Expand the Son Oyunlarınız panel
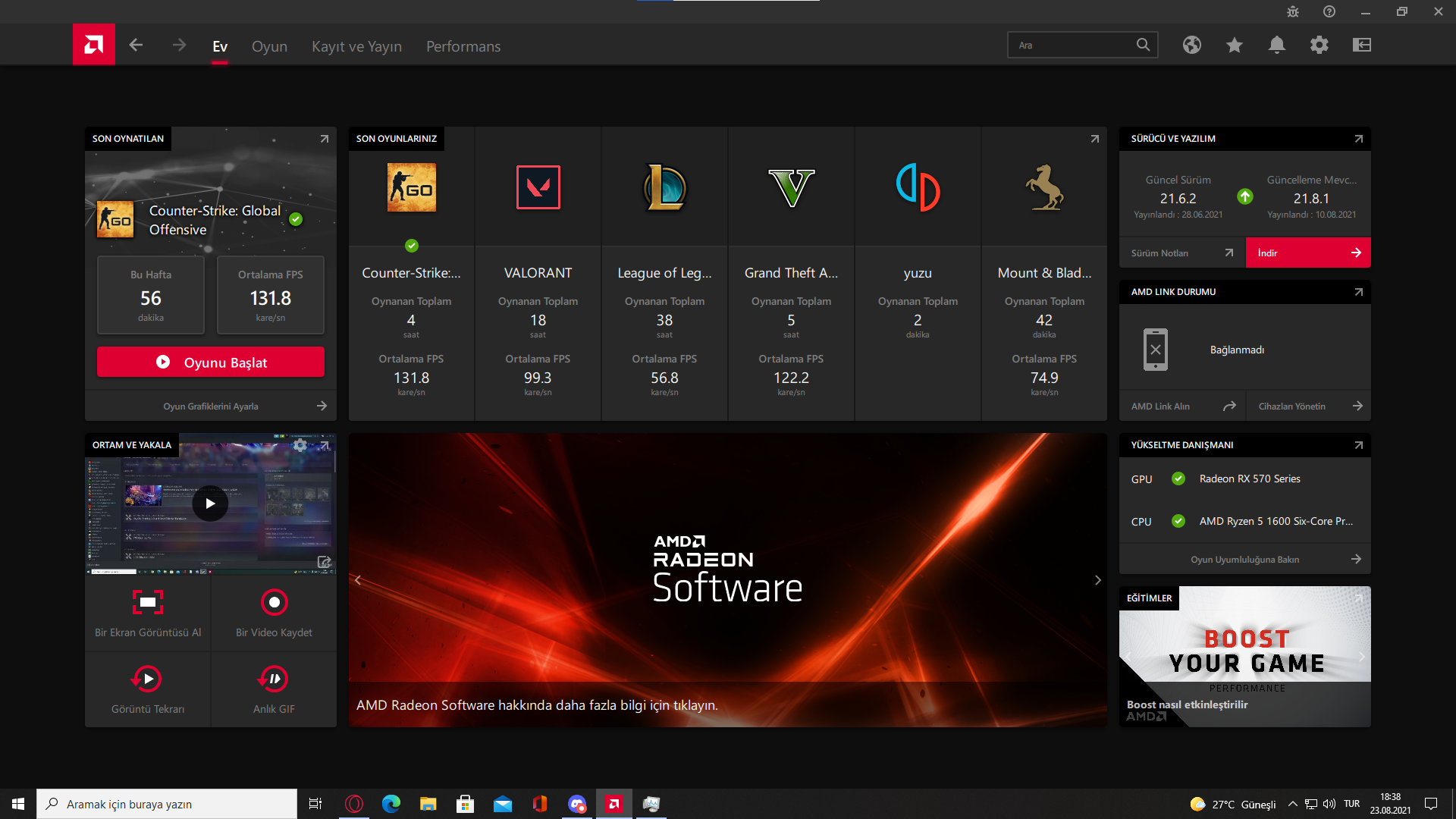Screen dimensions: 1456x819 [x=1095, y=139]
